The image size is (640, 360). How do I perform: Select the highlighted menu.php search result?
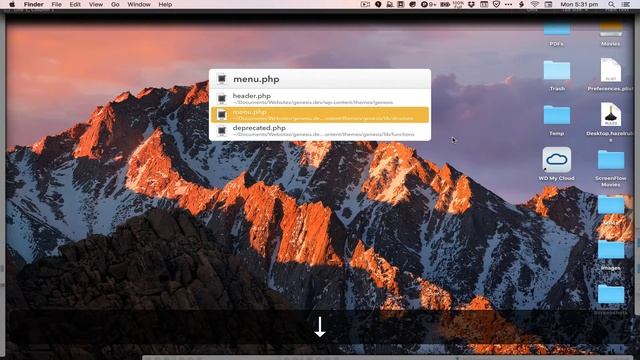320,115
